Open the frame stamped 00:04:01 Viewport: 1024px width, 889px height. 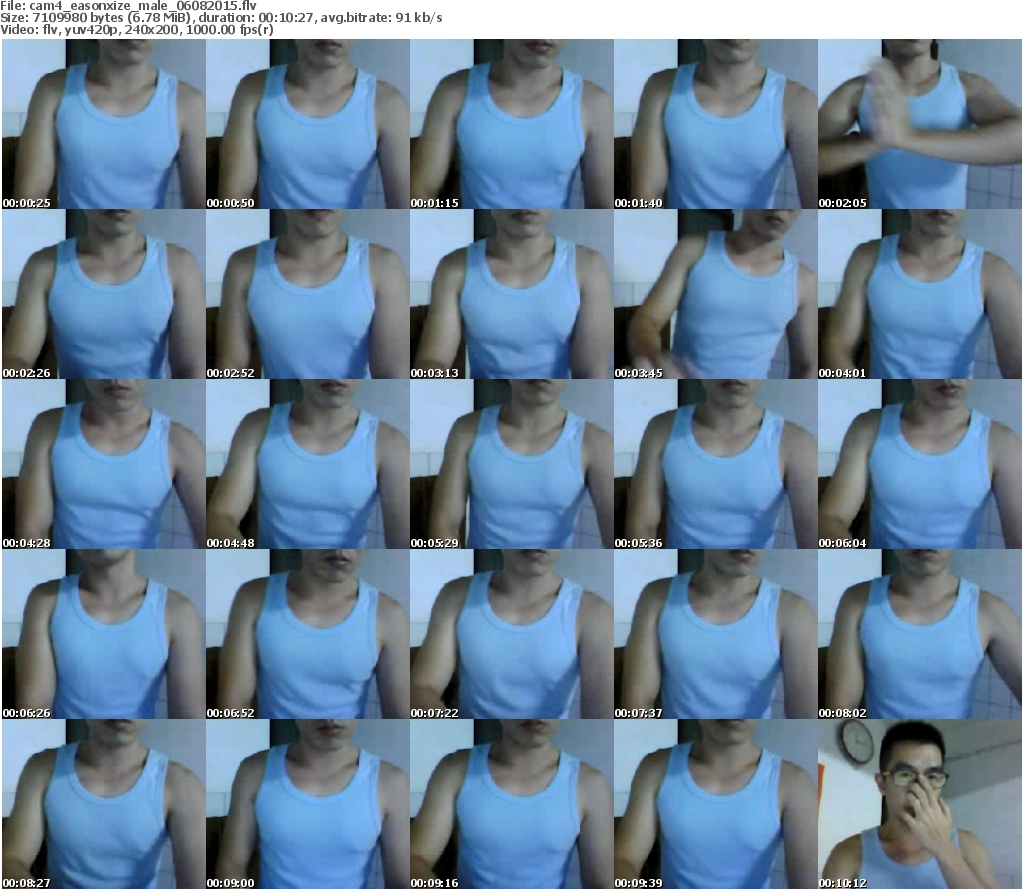click(x=920, y=294)
